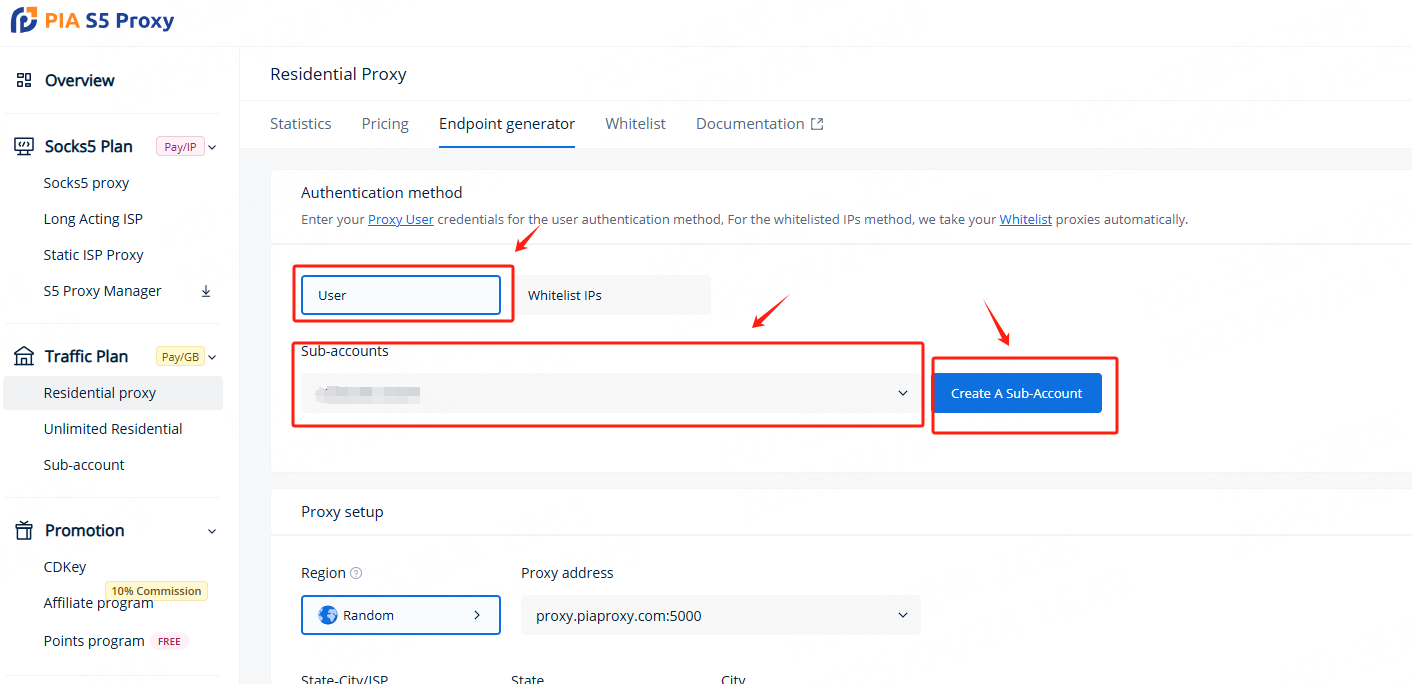Viewport: 1412px width, 684px height.
Task: Click the Traffic Plan heading text
Action: tap(86, 356)
